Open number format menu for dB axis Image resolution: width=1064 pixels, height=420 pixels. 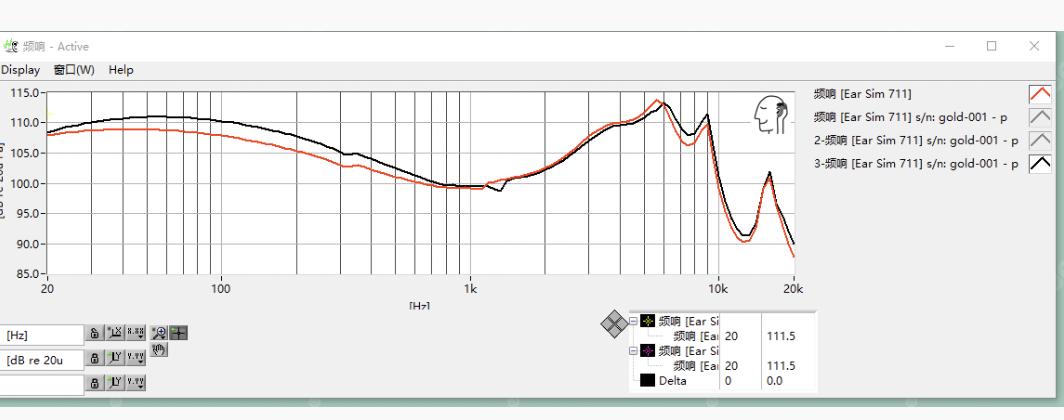click(136, 358)
